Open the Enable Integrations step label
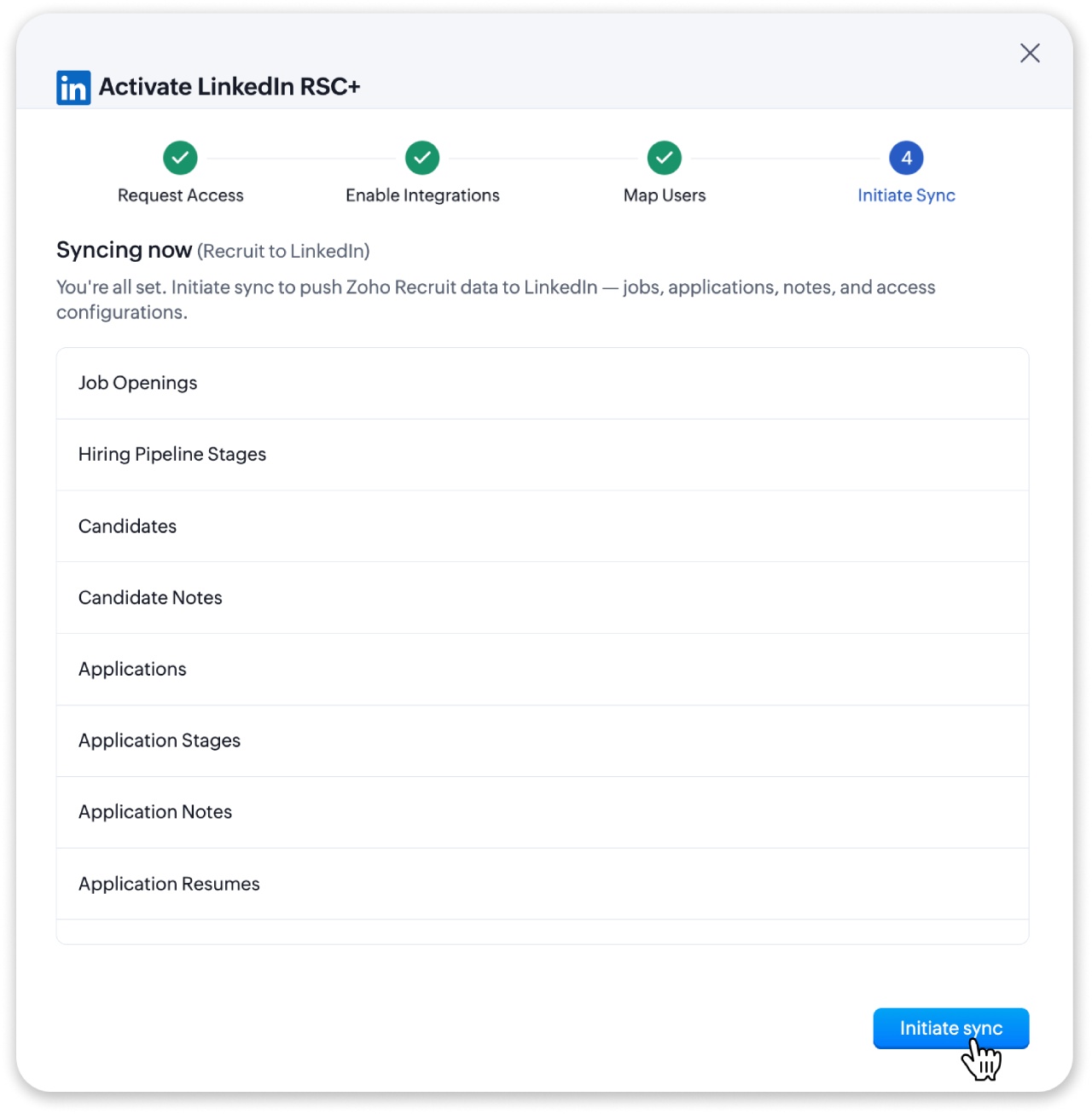The image size is (1092, 1114). (x=422, y=195)
